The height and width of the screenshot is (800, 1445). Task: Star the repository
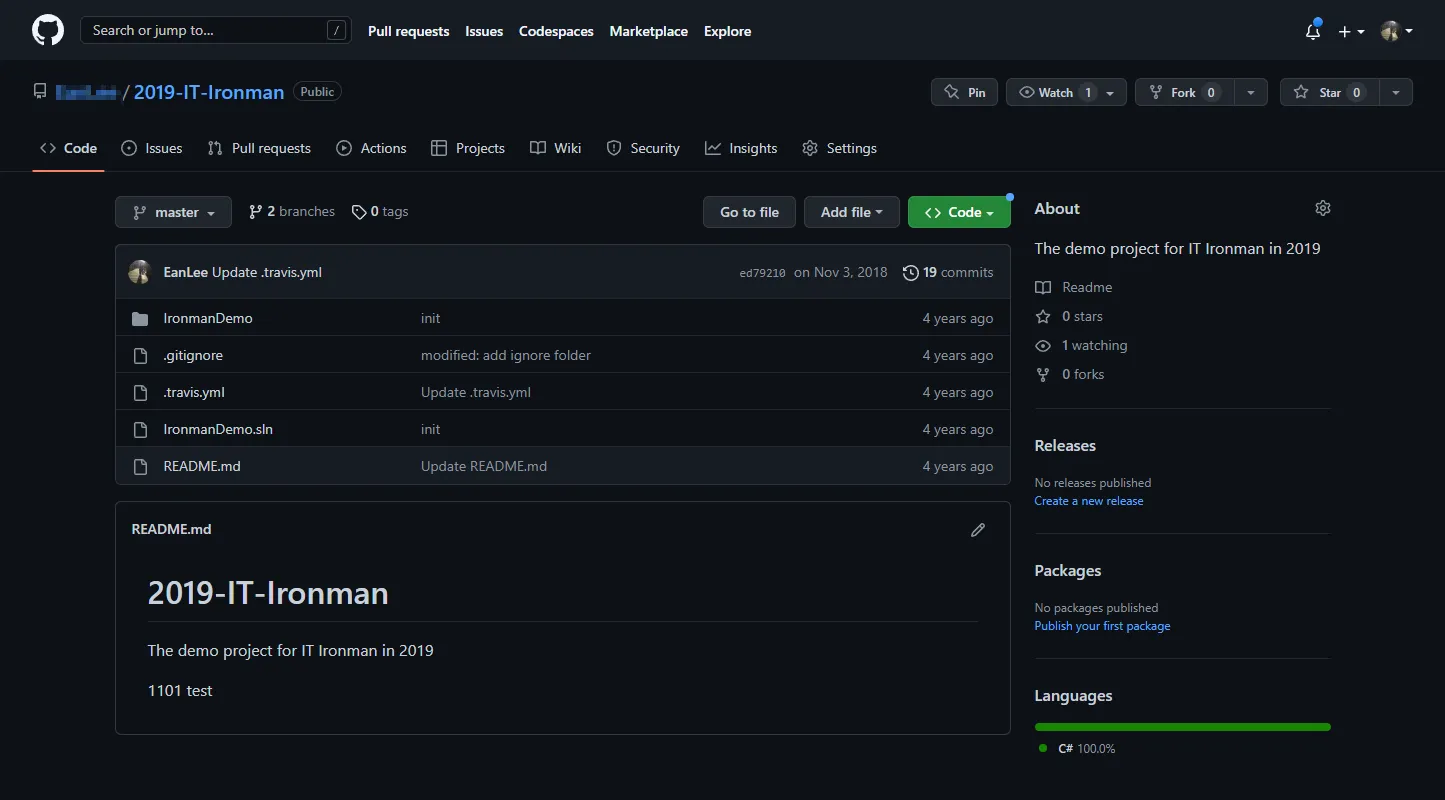1332,91
